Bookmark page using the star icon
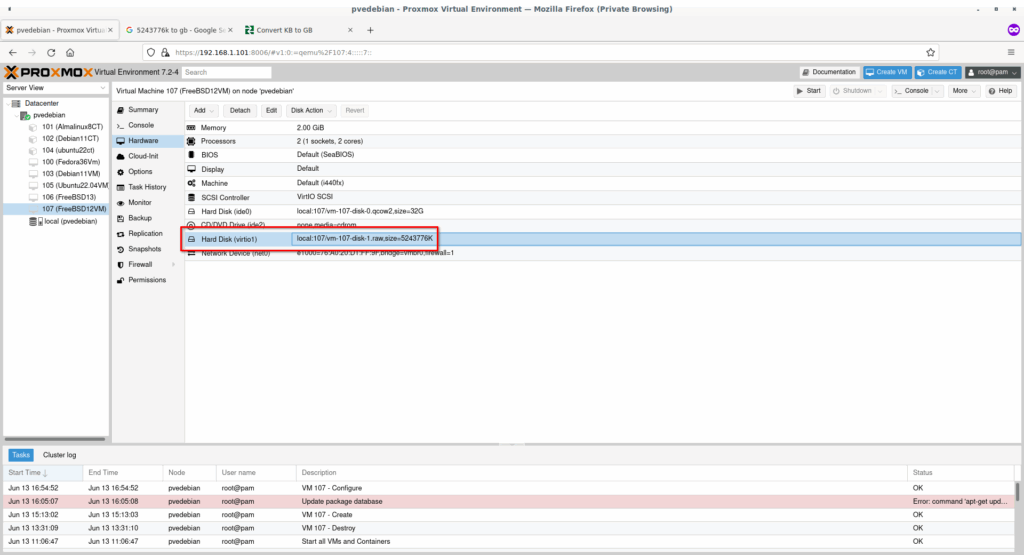This screenshot has width=1024, height=555. [x=931, y=52]
